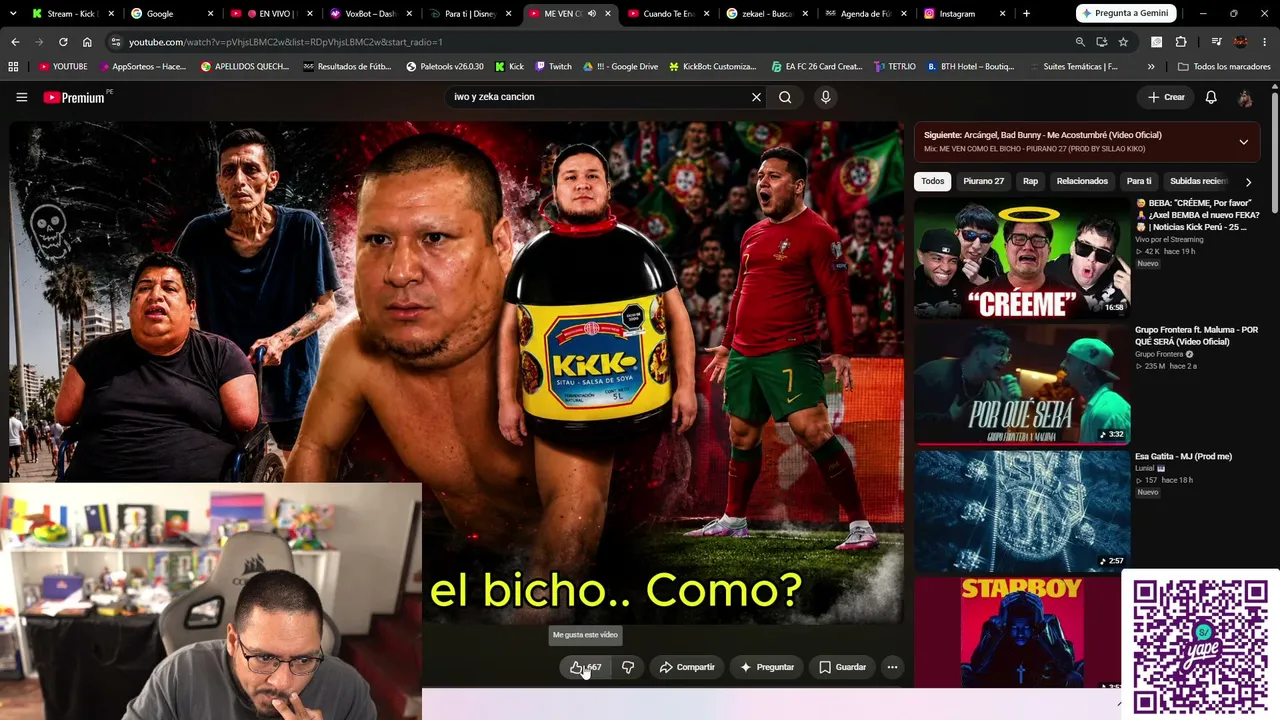Open the YouTube account avatar menu

click(1245, 97)
